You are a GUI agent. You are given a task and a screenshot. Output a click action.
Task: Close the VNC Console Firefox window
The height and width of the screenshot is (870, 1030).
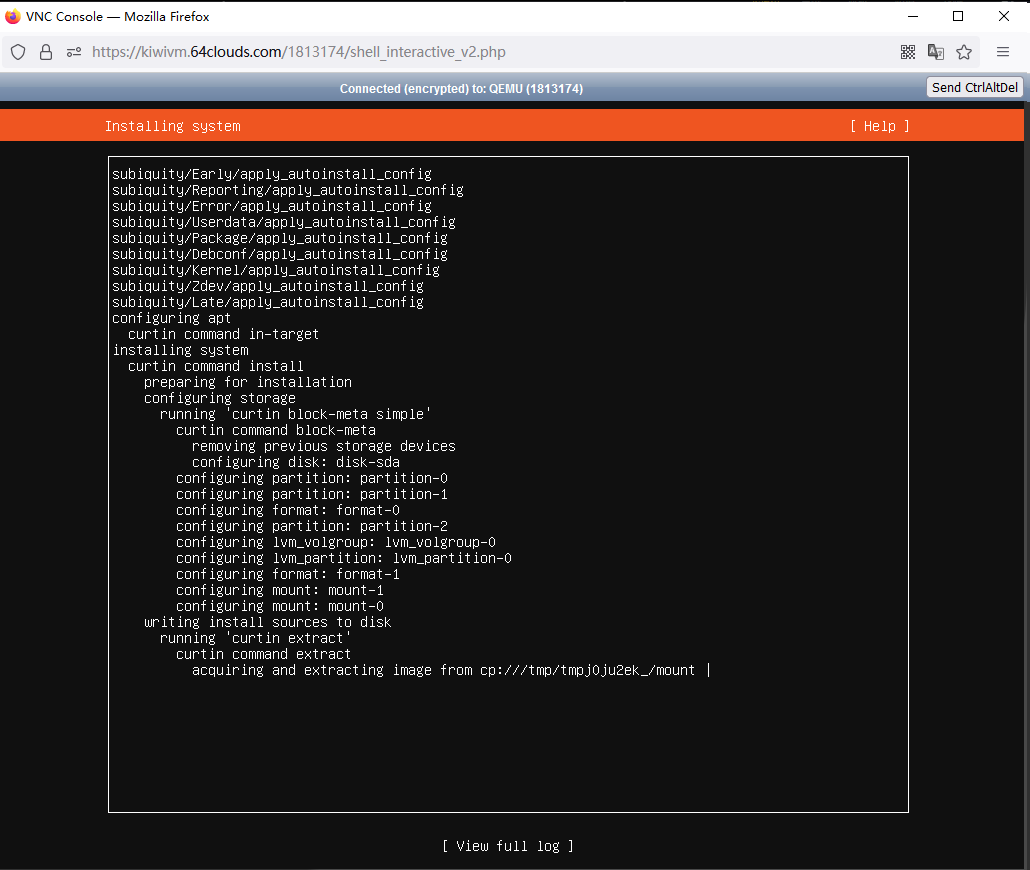(1004, 17)
